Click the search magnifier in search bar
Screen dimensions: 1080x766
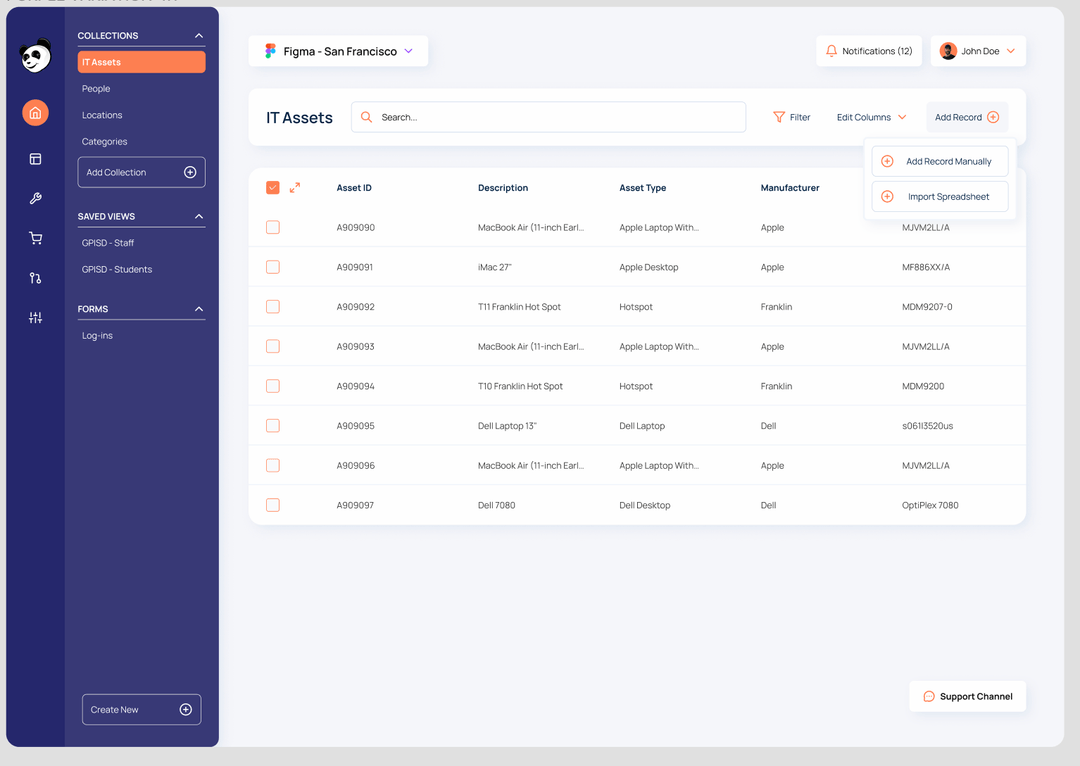(366, 116)
